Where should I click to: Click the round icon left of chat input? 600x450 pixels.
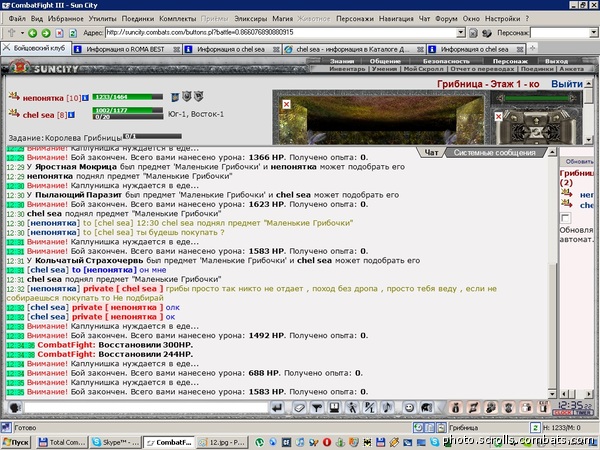[15, 408]
